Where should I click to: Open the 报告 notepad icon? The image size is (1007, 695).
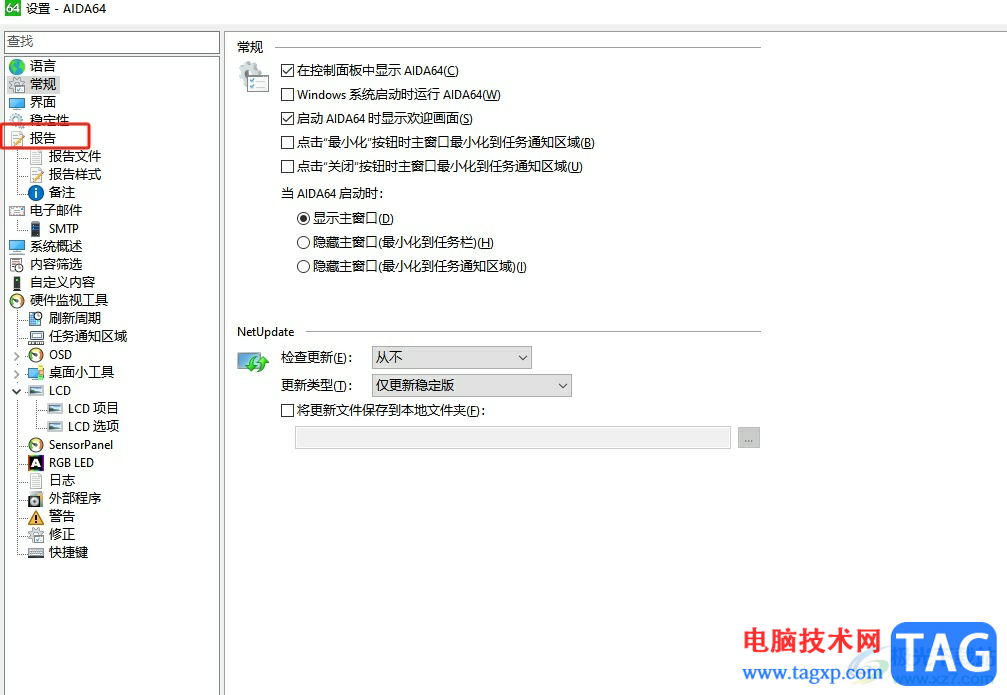(x=17, y=138)
